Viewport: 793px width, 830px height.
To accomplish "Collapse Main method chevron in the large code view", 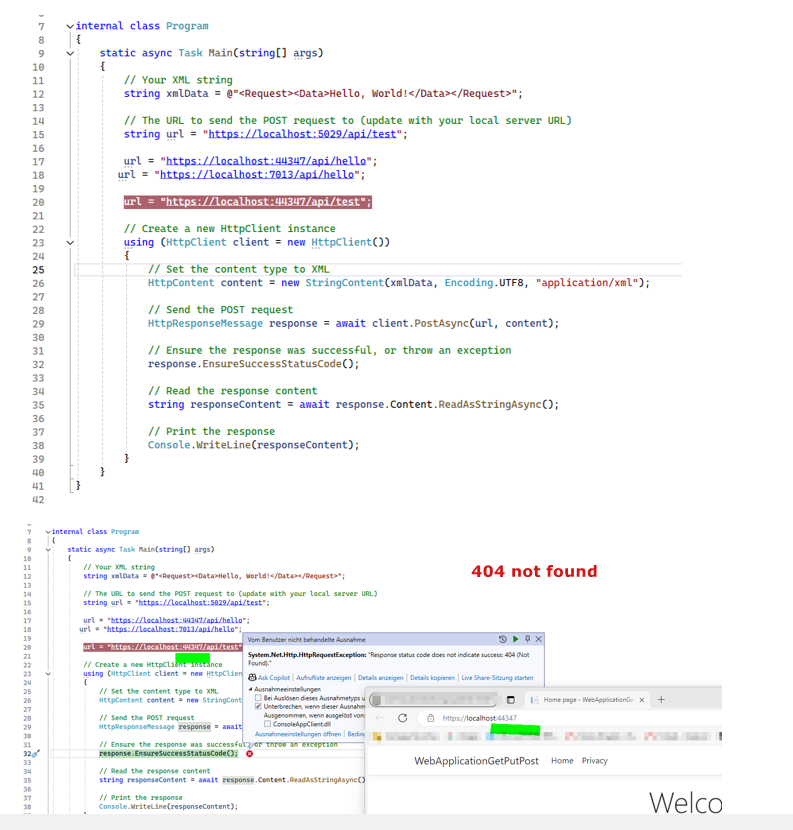I will tap(70, 53).
